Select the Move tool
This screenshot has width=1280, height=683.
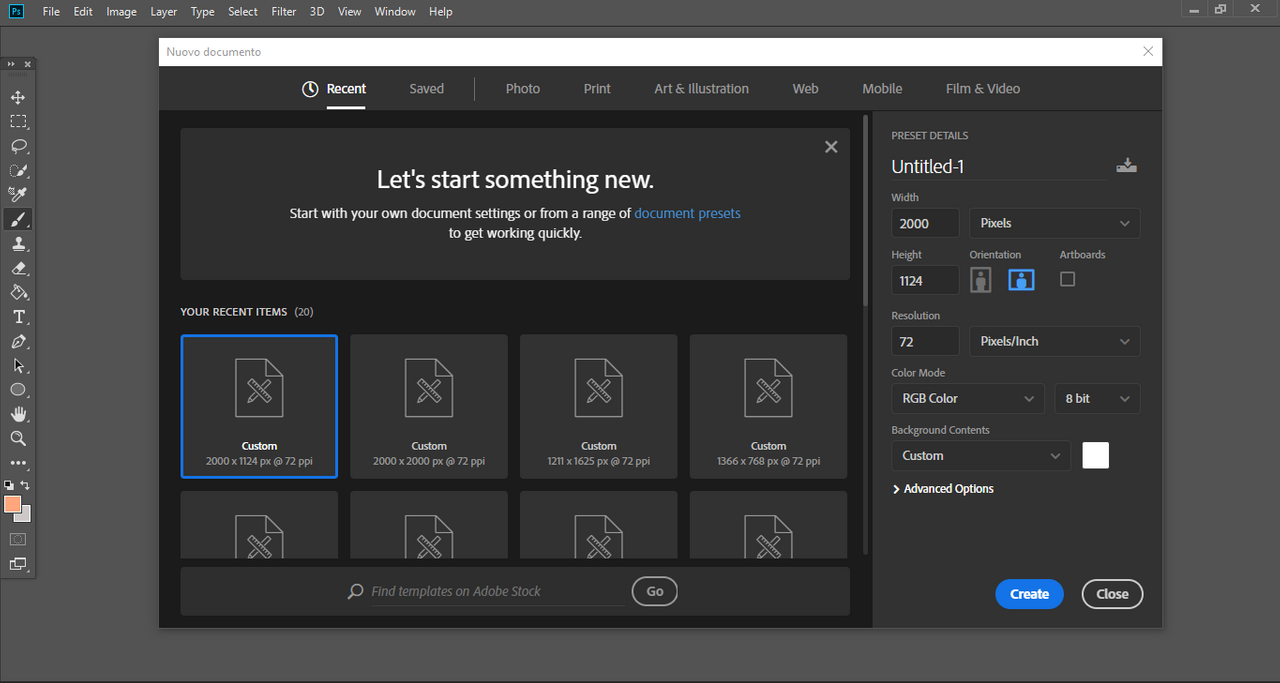coord(18,97)
